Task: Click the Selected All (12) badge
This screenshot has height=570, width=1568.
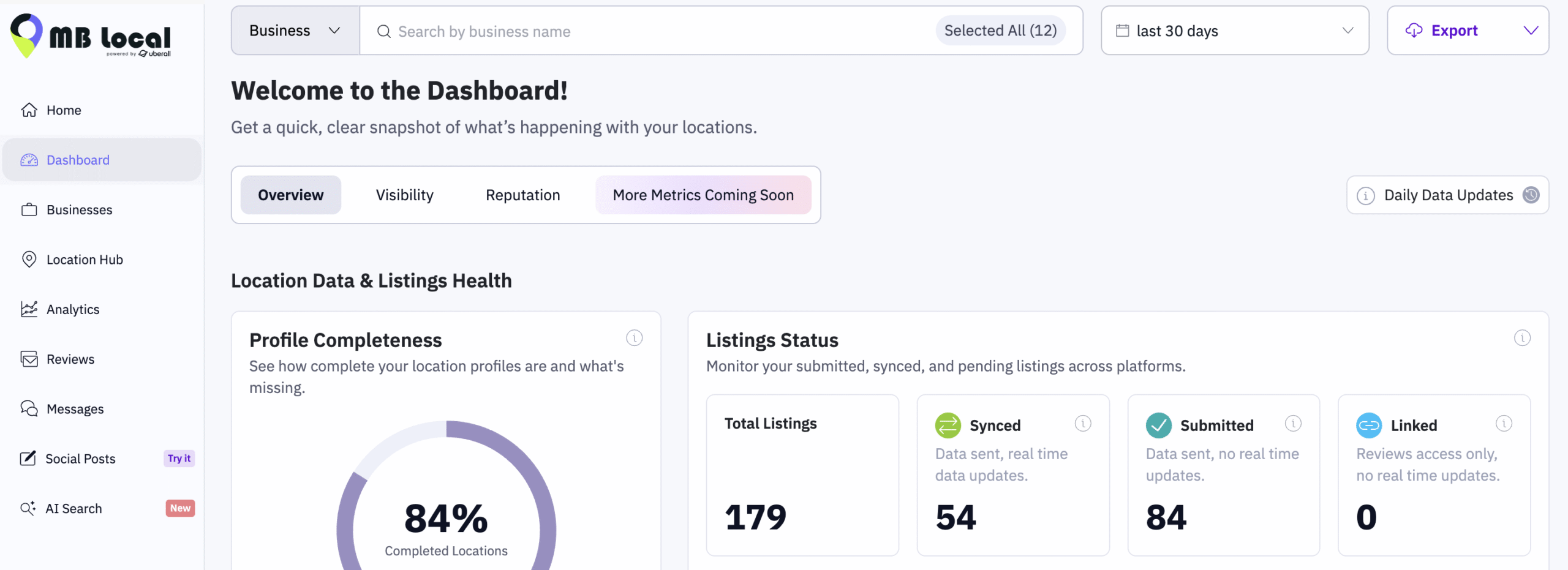Action: tap(1000, 31)
